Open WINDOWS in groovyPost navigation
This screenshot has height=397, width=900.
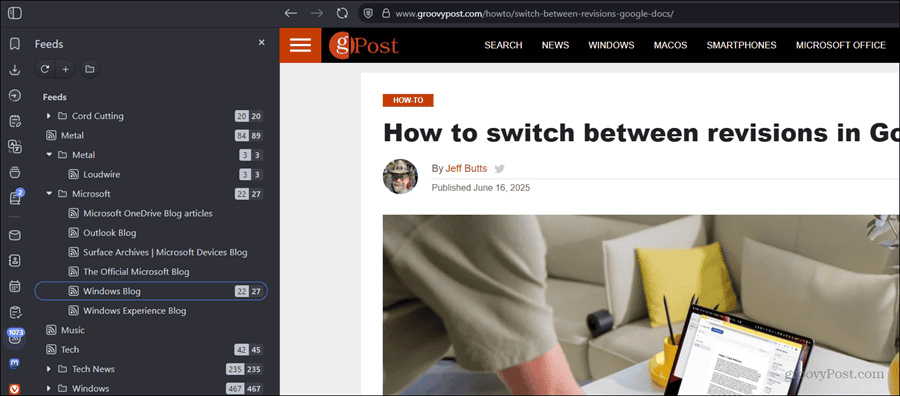[x=611, y=45]
